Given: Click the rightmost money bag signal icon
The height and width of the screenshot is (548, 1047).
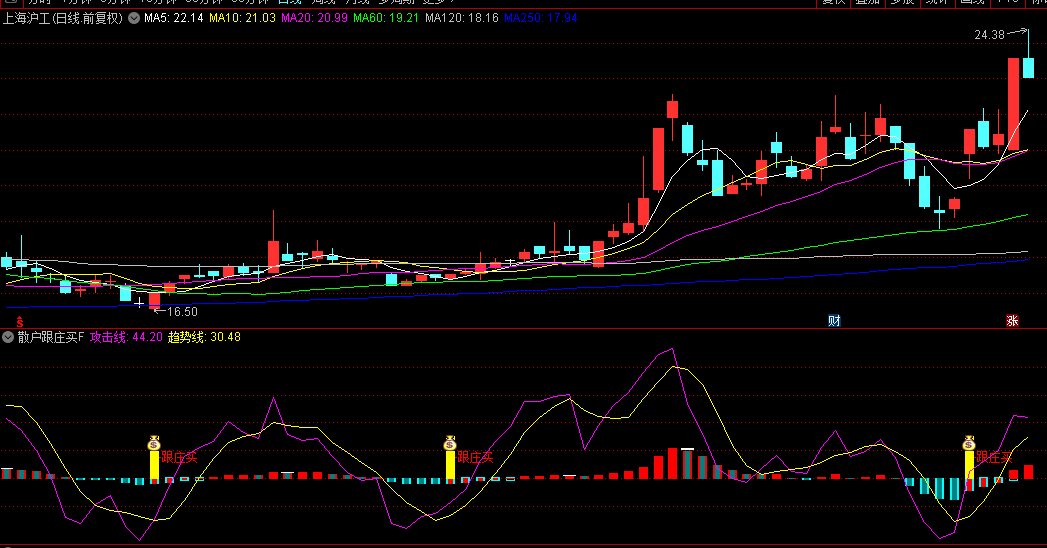Looking at the screenshot, I should coord(969,443).
